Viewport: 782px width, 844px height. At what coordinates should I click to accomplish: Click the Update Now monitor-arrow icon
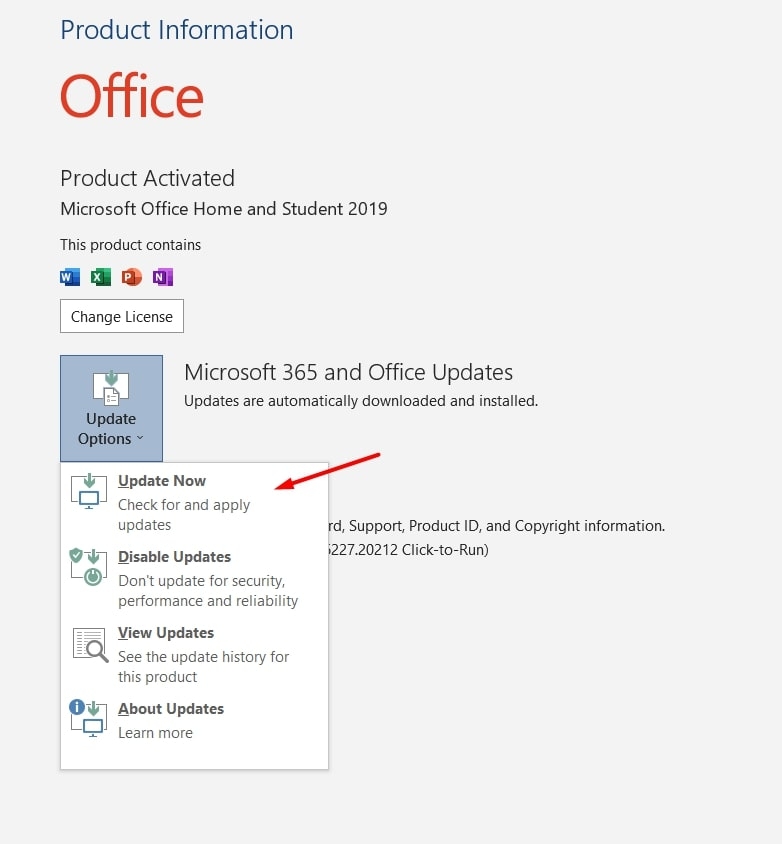(x=89, y=491)
